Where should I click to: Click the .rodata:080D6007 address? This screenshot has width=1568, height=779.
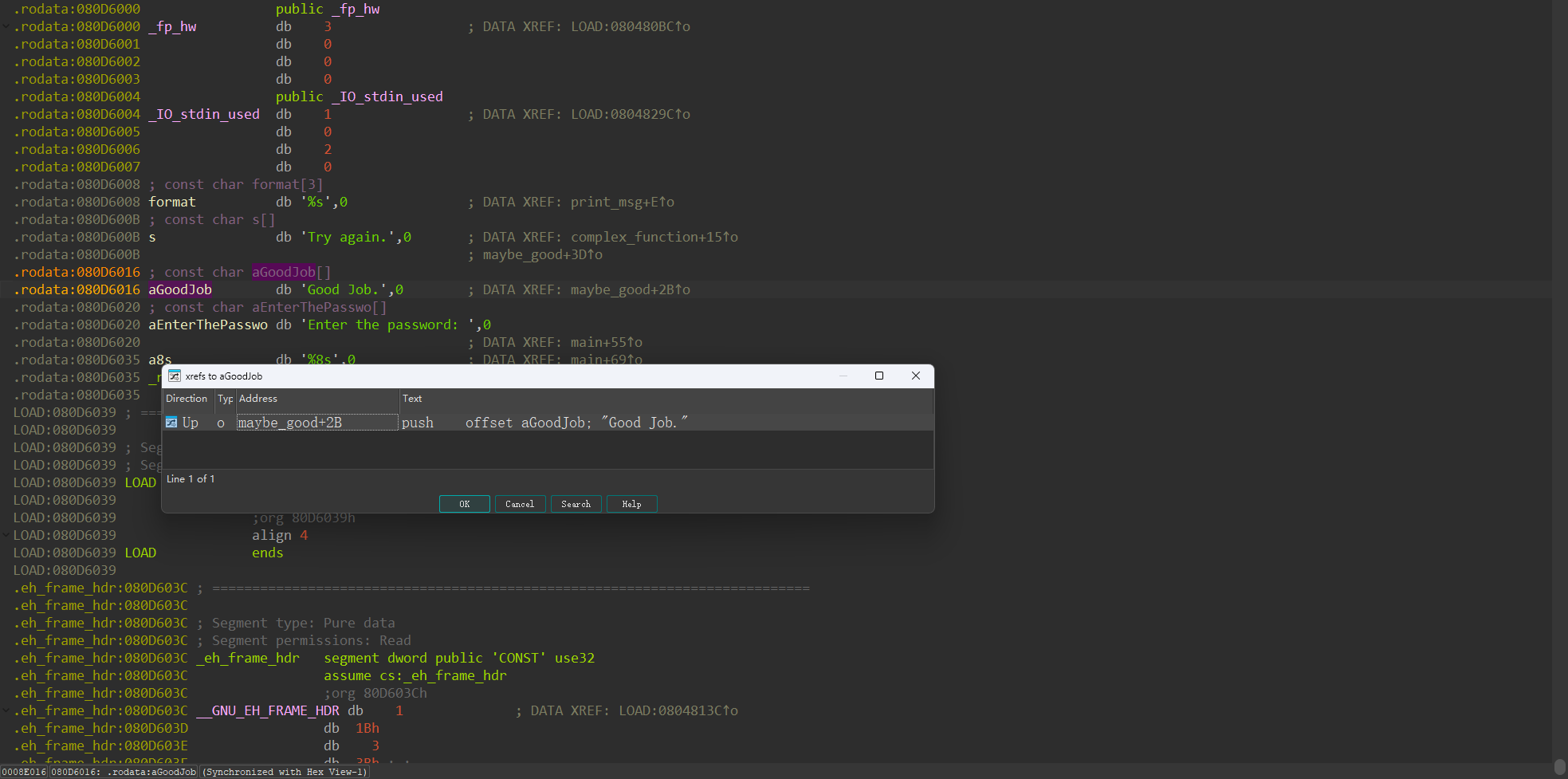coord(77,167)
